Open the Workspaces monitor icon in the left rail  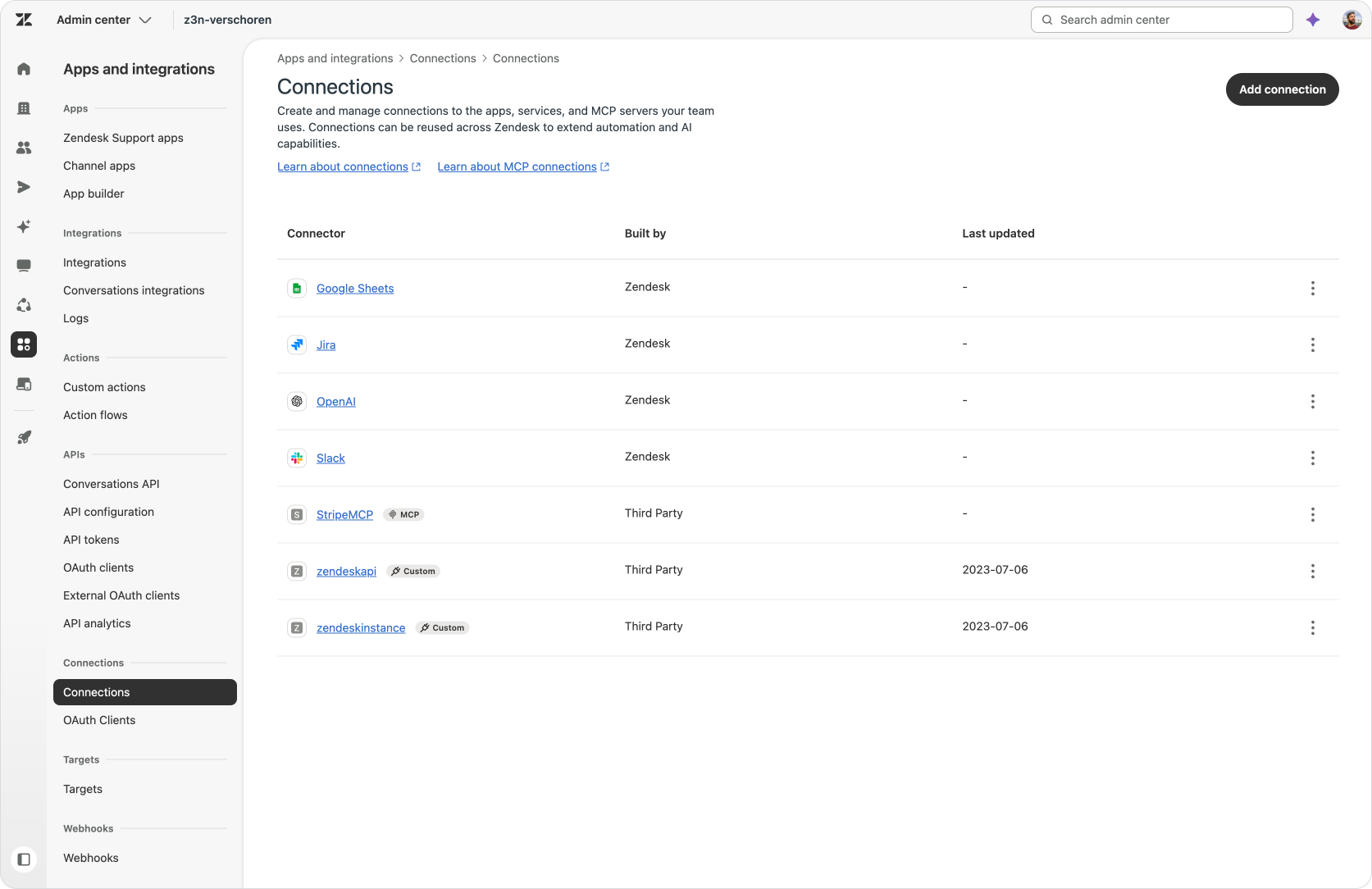[24, 266]
